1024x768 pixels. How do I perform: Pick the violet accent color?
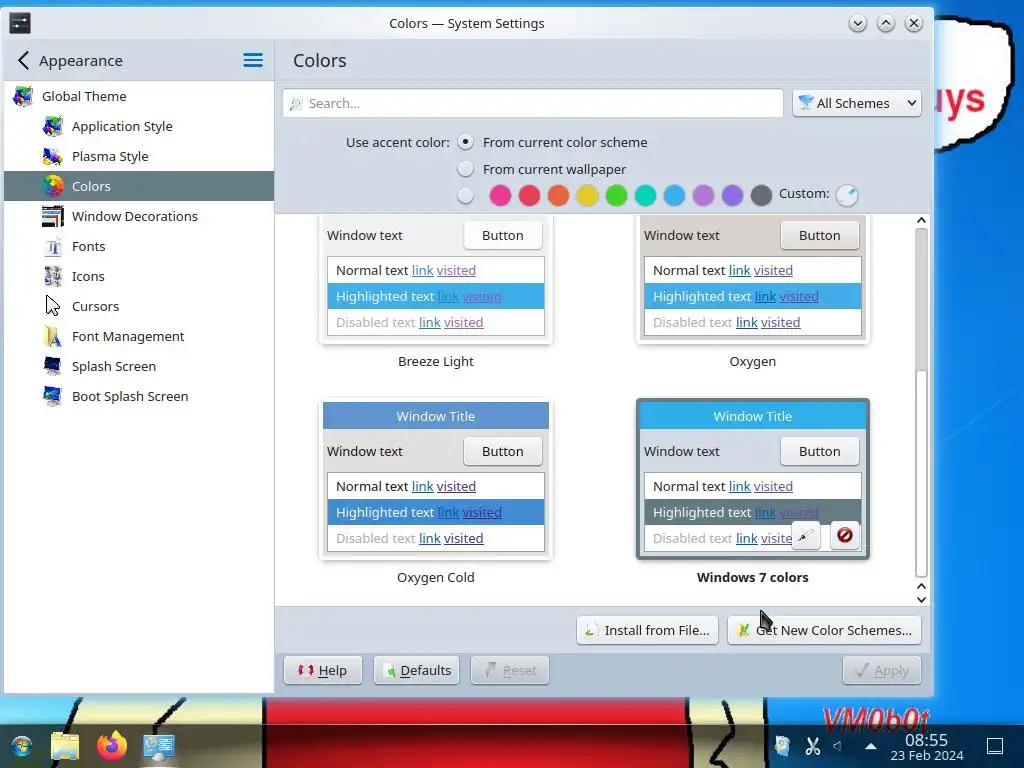(732, 195)
